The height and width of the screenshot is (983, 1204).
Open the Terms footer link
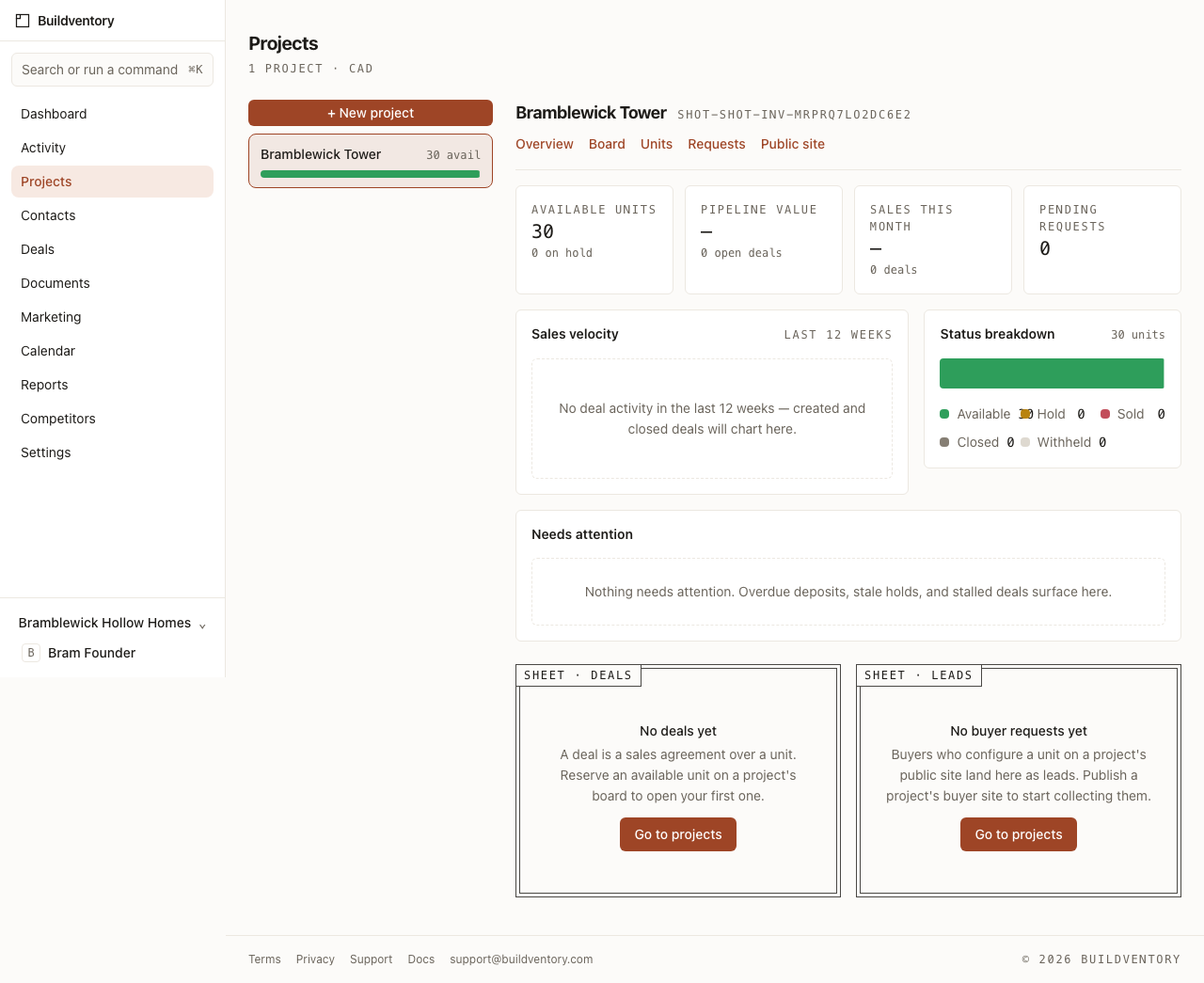click(264, 959)
